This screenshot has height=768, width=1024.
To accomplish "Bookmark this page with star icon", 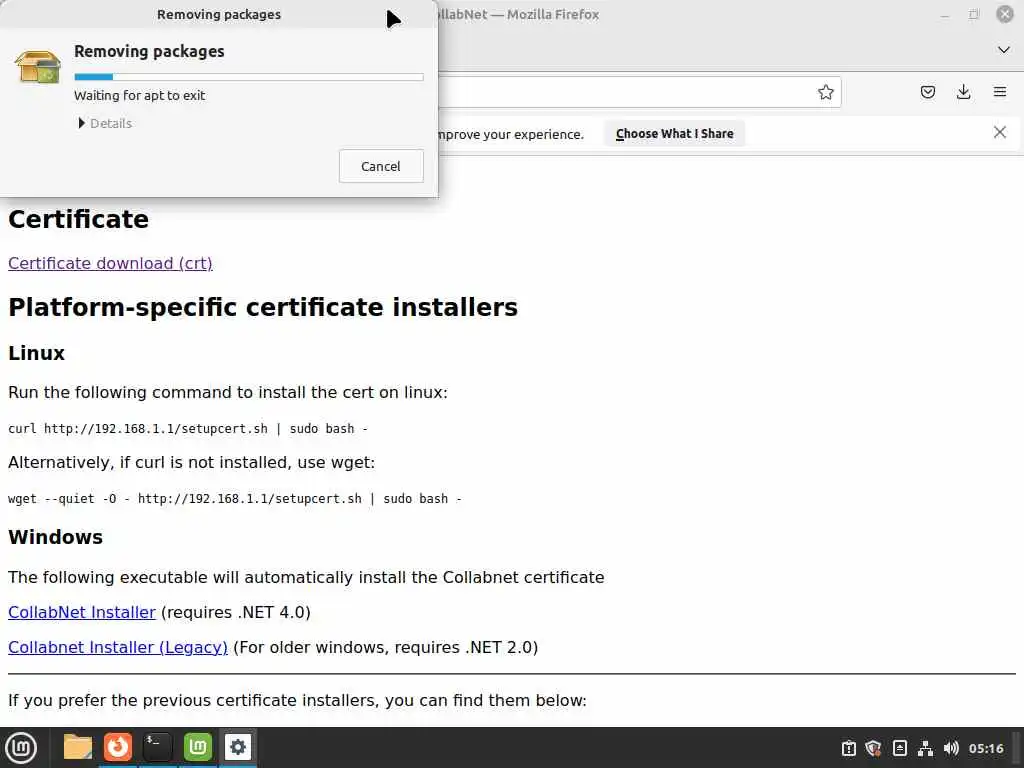I will 825,92.
